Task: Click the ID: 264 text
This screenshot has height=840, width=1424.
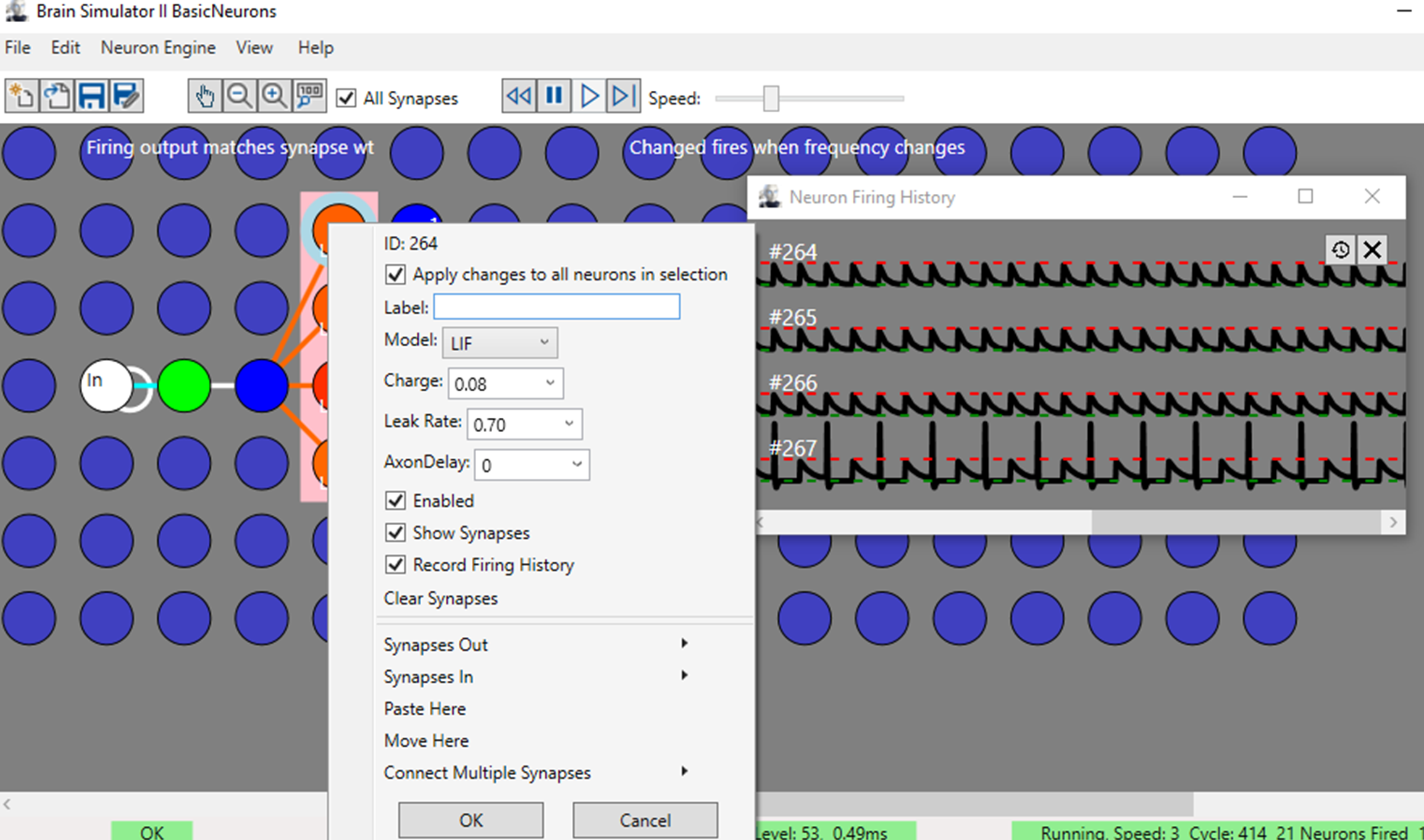Action: click(411, 243)
